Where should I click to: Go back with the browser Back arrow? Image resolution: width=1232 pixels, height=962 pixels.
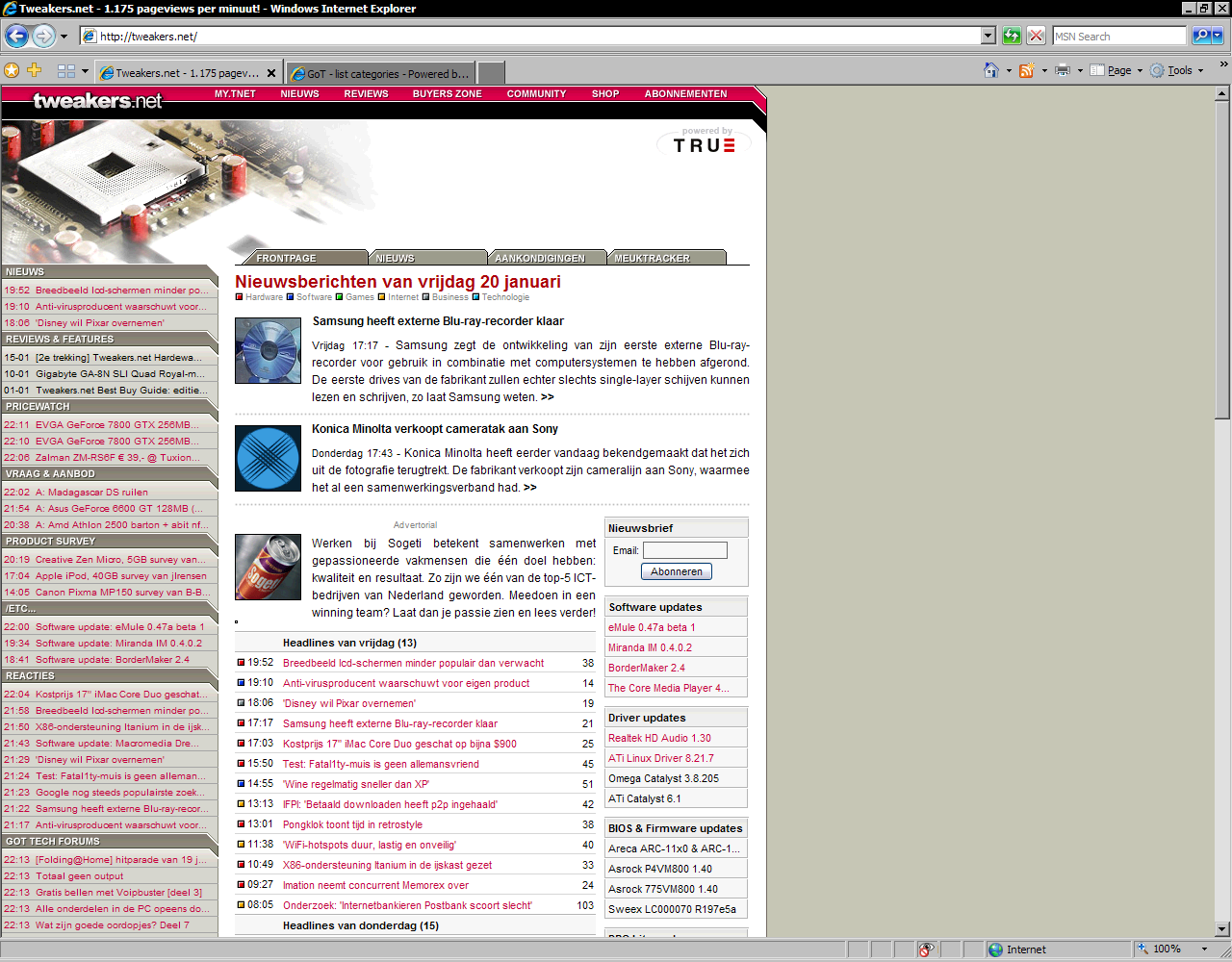(x=17, y=37)
